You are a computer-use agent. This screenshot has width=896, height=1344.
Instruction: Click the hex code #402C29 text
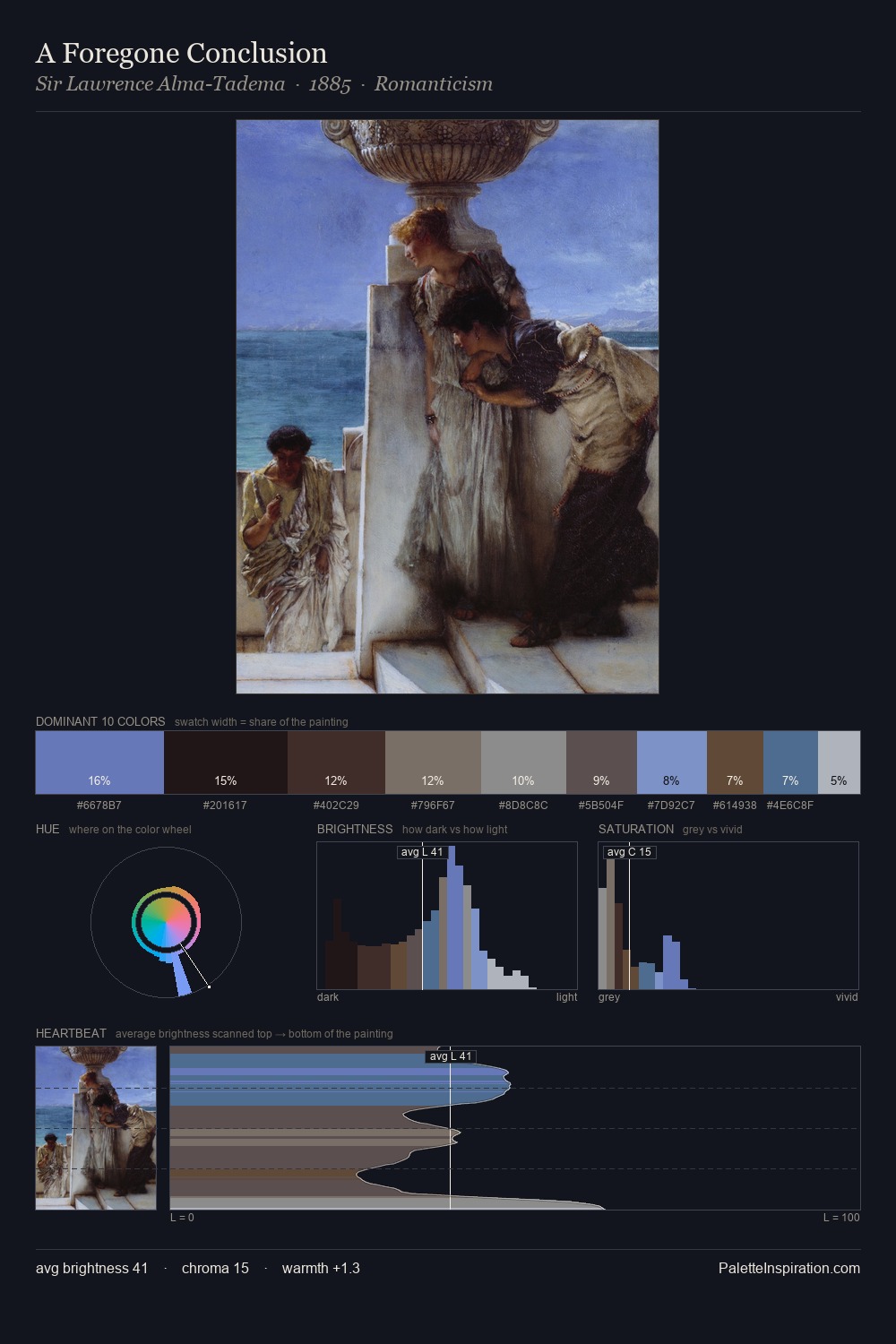pos(336,806)
